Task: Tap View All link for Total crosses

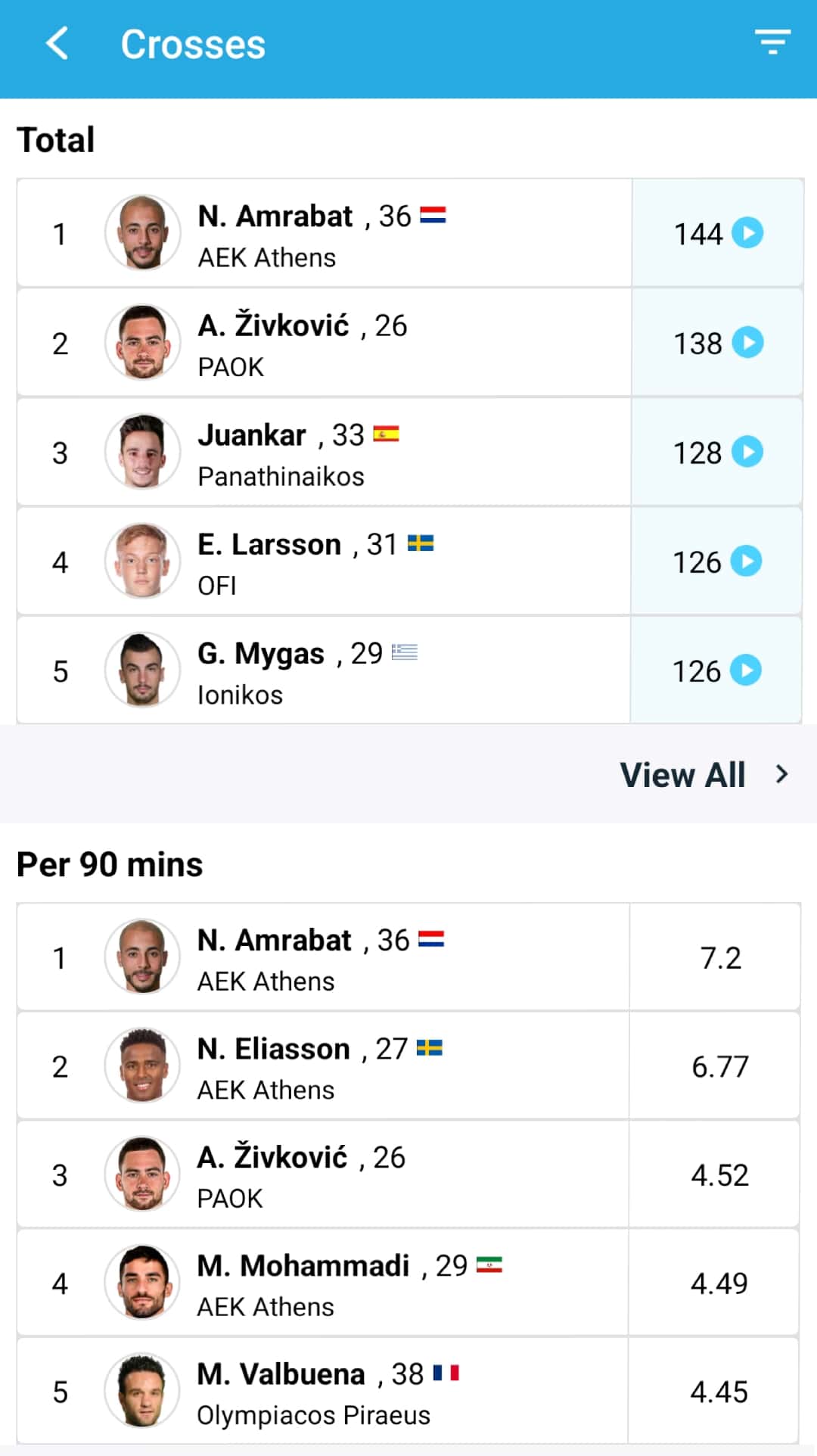Action: click(x=682, y=775)
